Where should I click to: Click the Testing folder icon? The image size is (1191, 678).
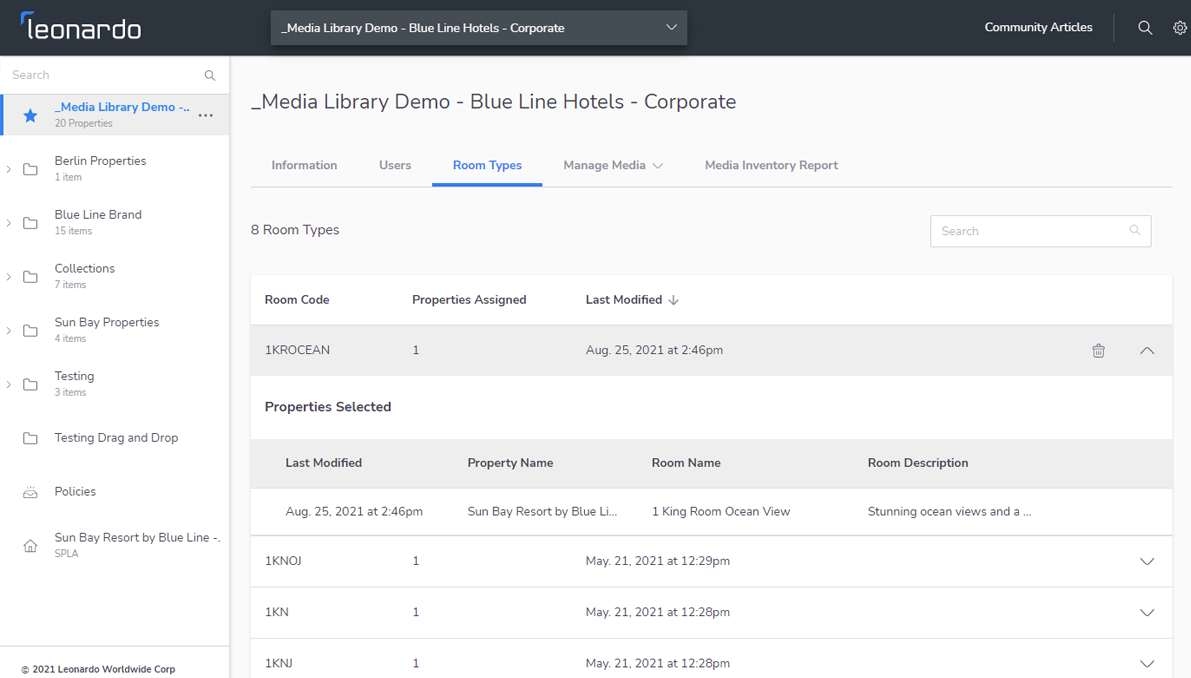30,385
